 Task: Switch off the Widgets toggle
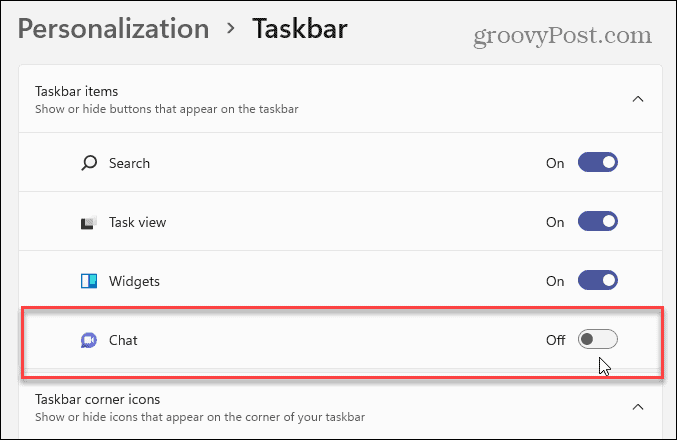coord(598,281)
